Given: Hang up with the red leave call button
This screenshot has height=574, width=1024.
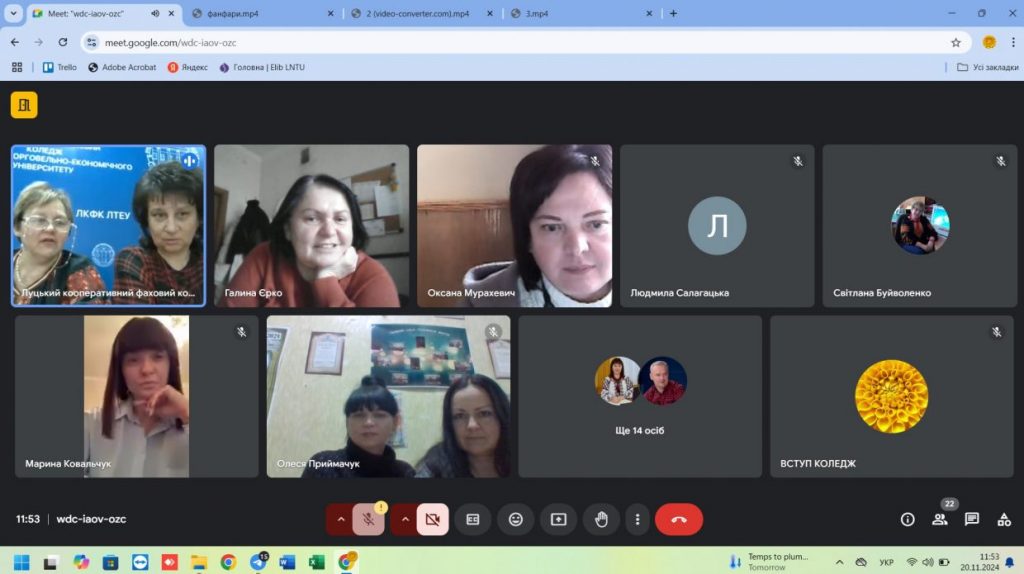Looking at the screenshot, I should 679,520.
